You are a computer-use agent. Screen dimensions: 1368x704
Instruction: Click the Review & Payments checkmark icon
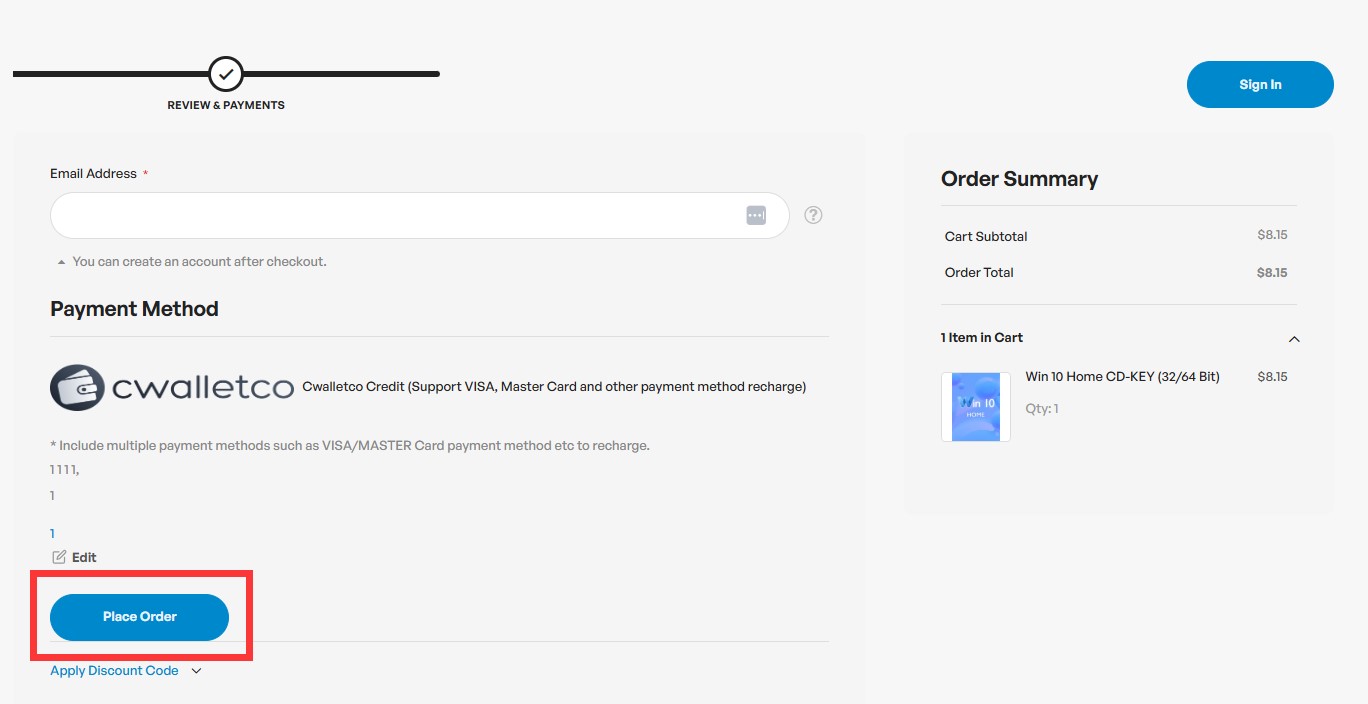(x=226, y=74)
